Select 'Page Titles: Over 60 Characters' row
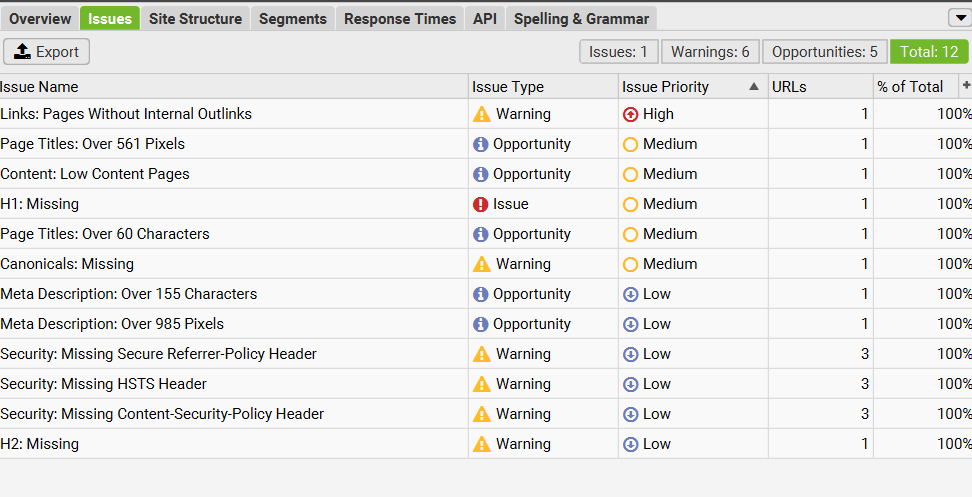This screenshot has height=497, width=972. pos(486,234)
